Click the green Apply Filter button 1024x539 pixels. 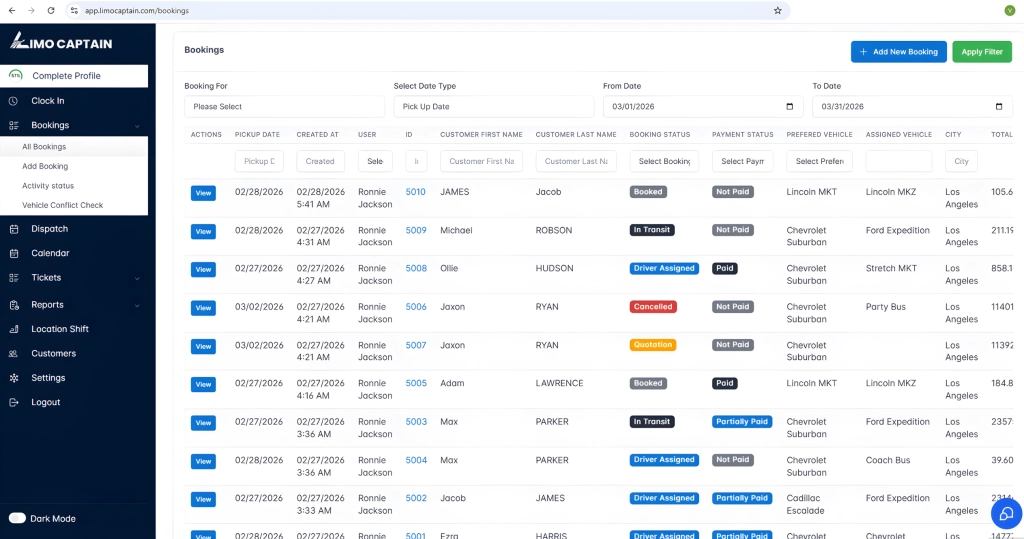pyautogui.click(x=981, y=52)
